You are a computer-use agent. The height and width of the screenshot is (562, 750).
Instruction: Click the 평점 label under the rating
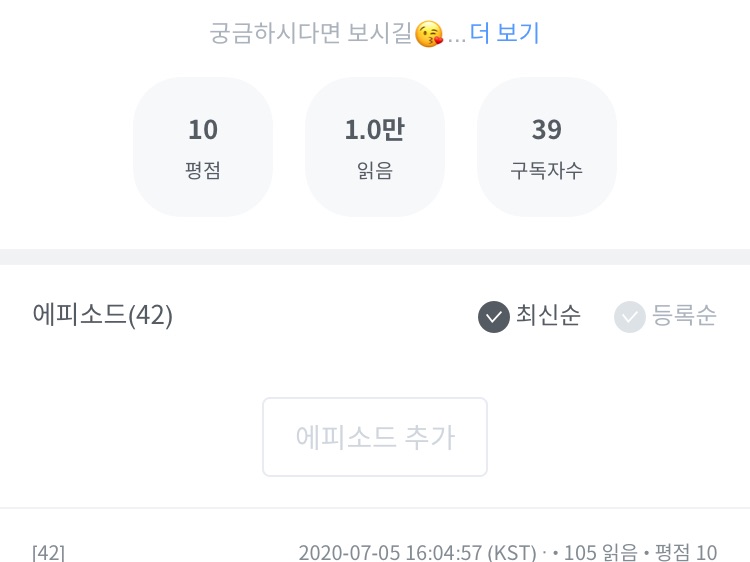pyautogui.click(x=203, y=170)
